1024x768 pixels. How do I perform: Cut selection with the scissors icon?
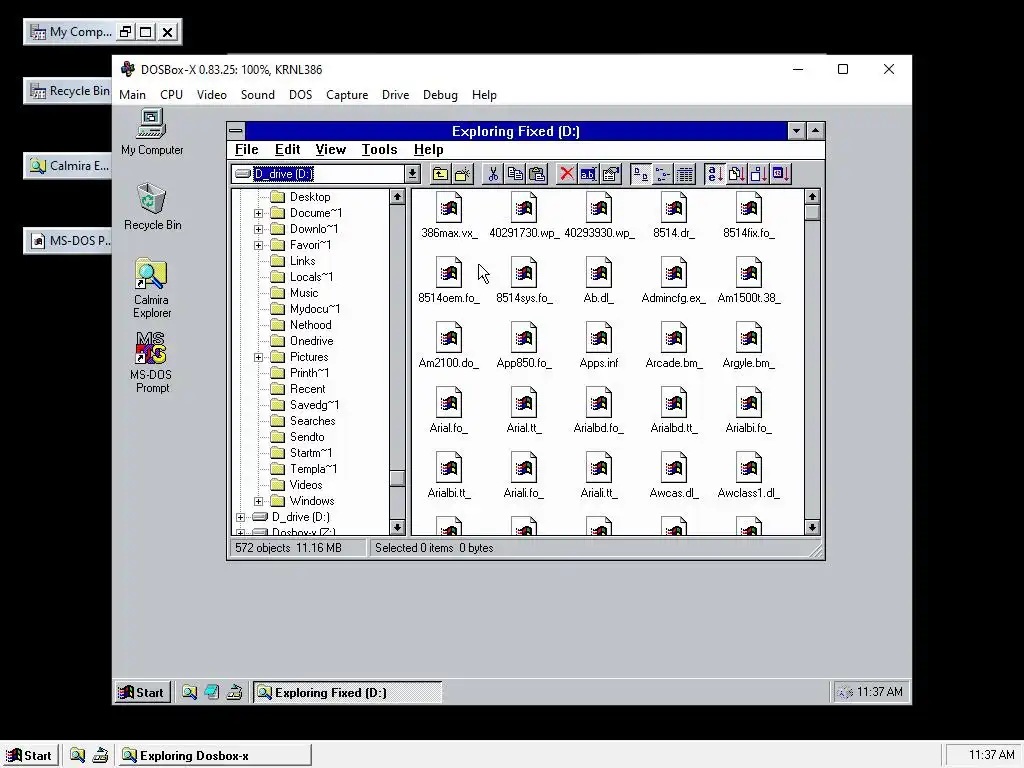(493, 174)
